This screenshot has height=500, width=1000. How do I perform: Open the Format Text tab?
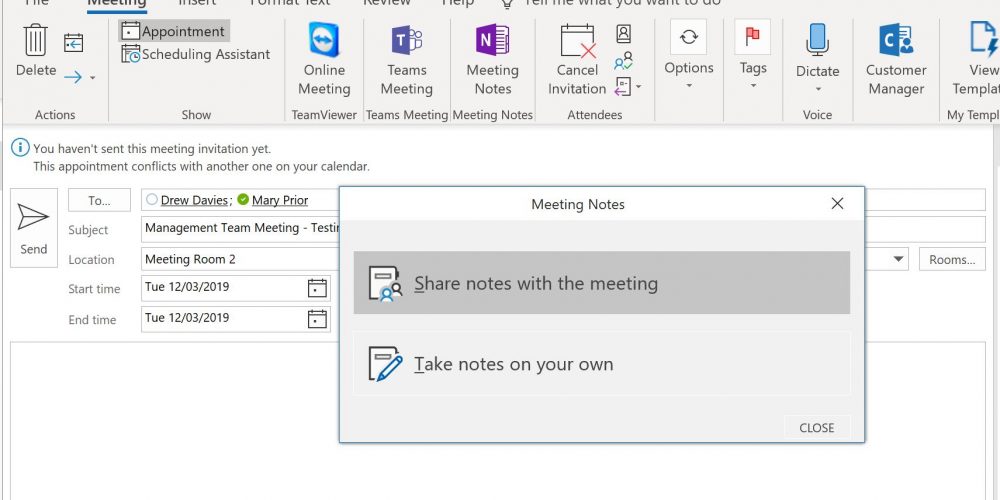pyautogui.click(x=290, y=3)
